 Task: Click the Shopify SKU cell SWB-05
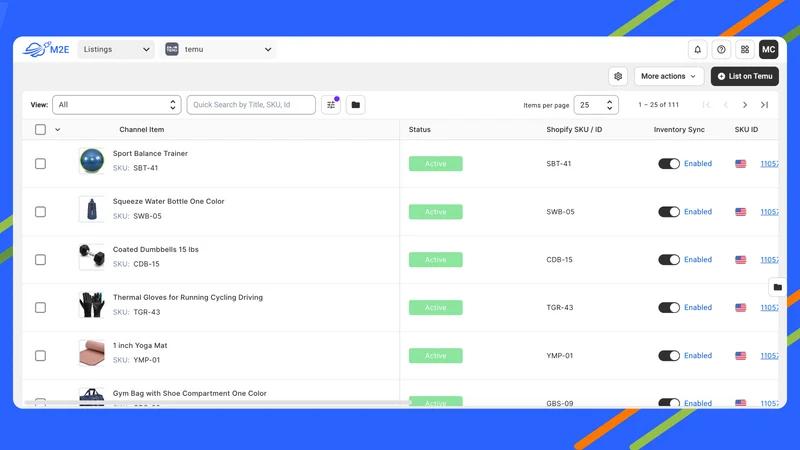[560, 212]
